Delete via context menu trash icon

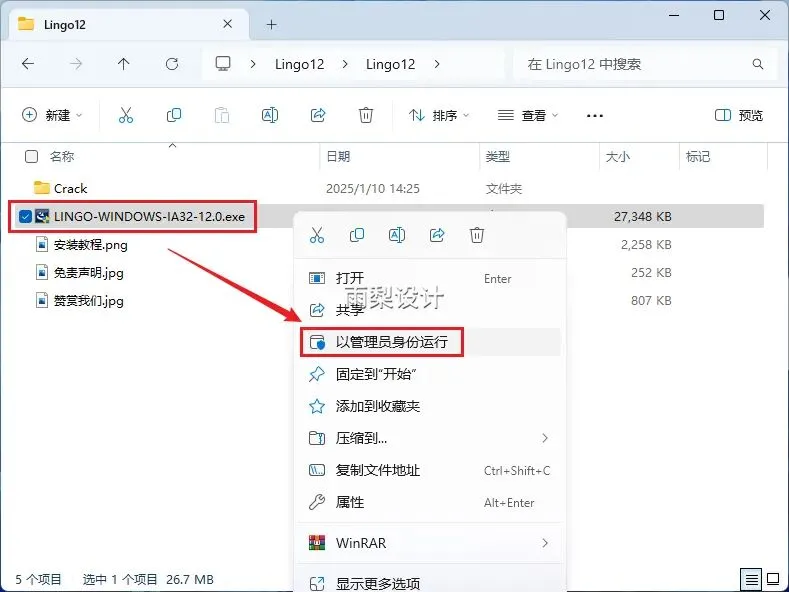tap(477, 235)
